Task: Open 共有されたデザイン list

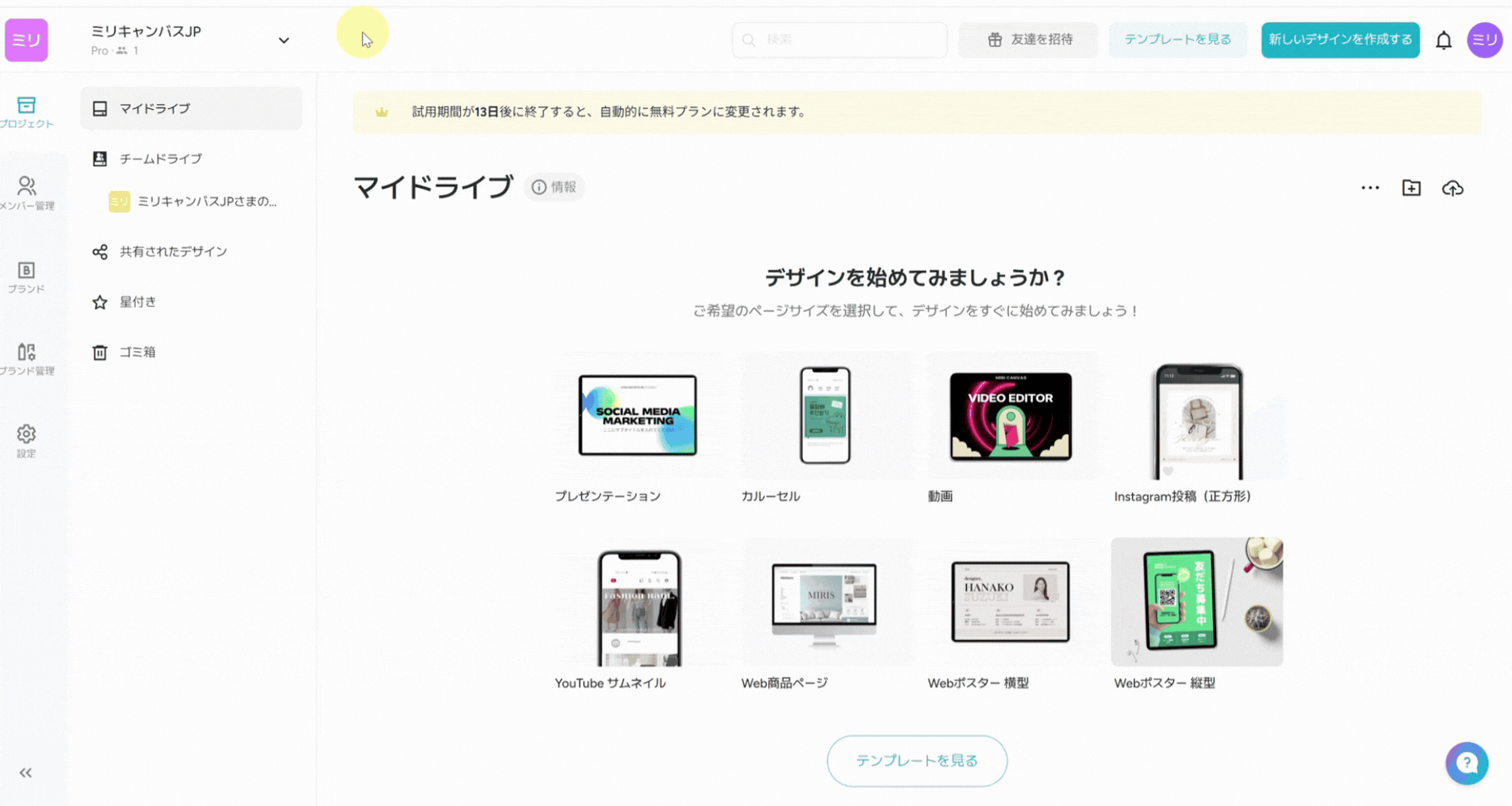Action: (173, 251)
